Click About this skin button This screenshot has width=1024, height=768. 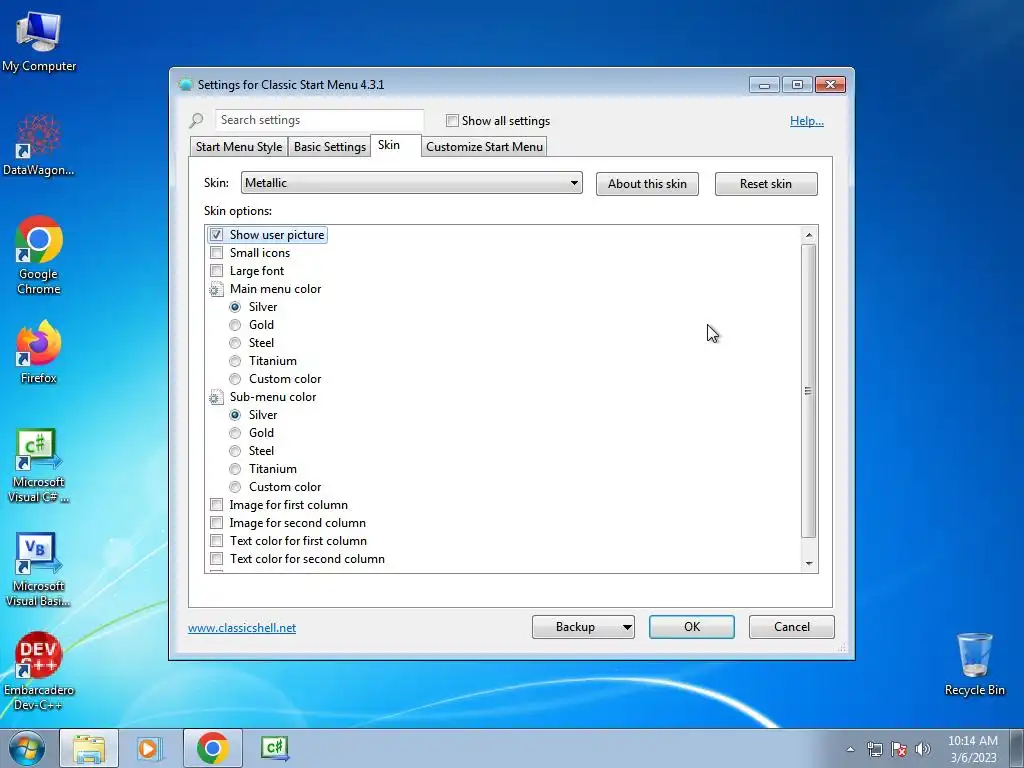point(647,184)
